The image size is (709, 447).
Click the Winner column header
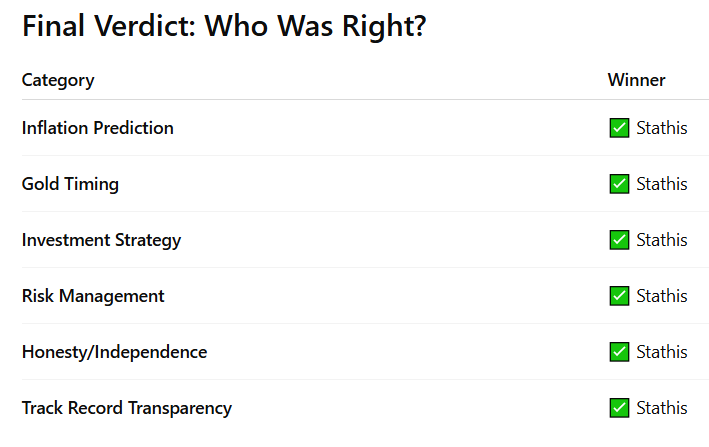click(x=636, y=80)
